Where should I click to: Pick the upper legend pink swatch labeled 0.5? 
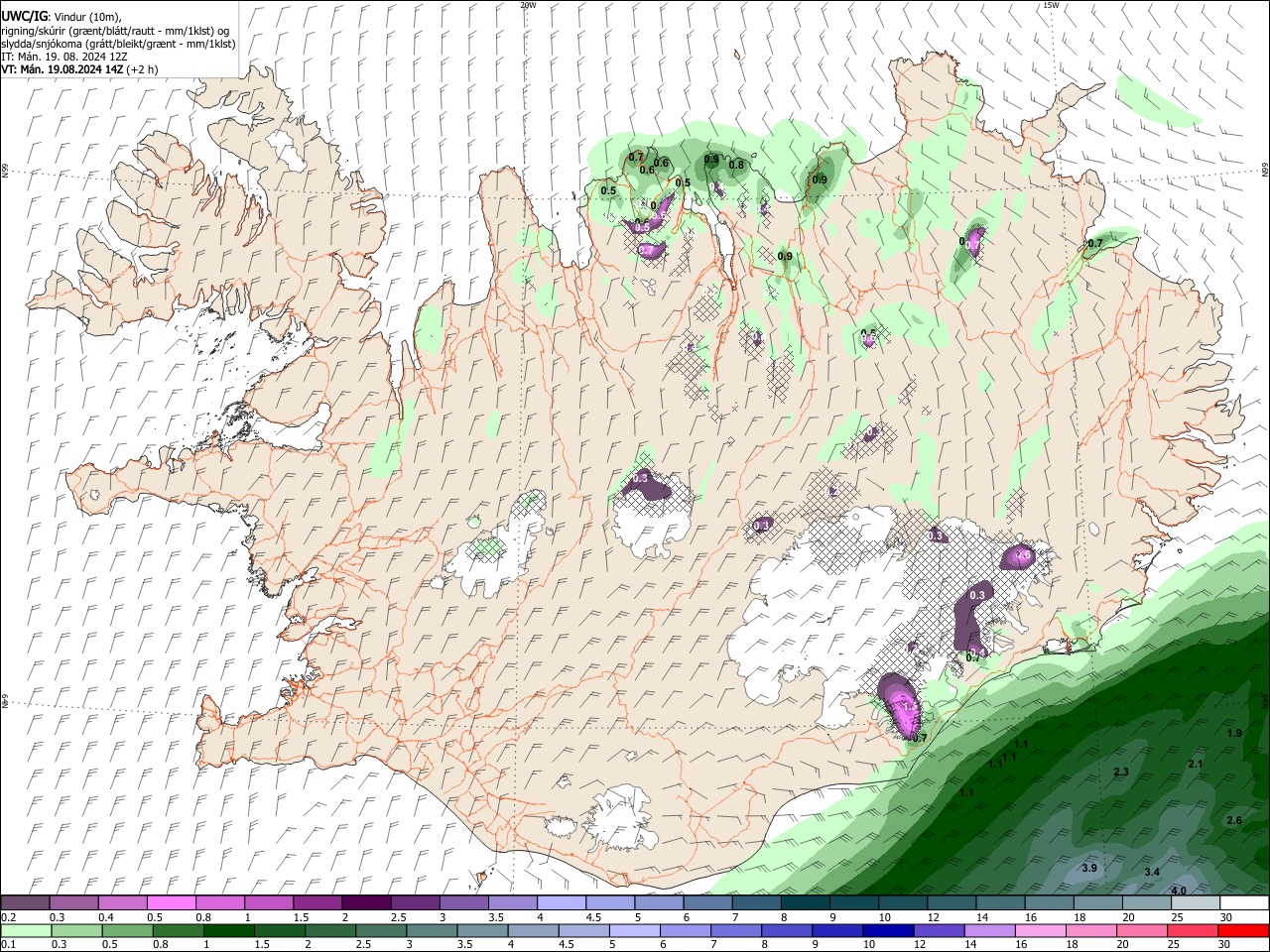click(x=172, y=902)
